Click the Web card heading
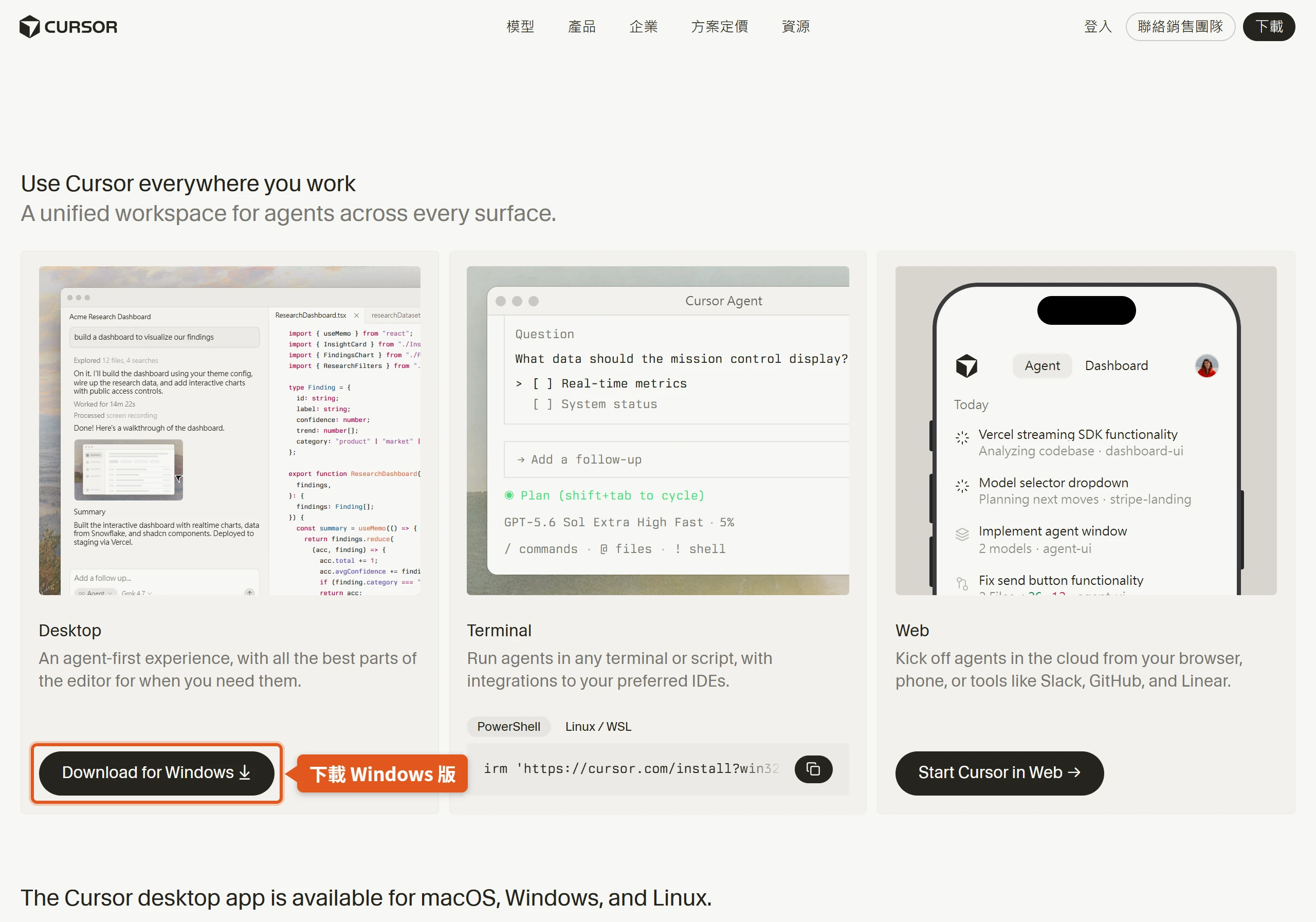This screenshot has width=1316, height=922. click(x=912, y=630)
